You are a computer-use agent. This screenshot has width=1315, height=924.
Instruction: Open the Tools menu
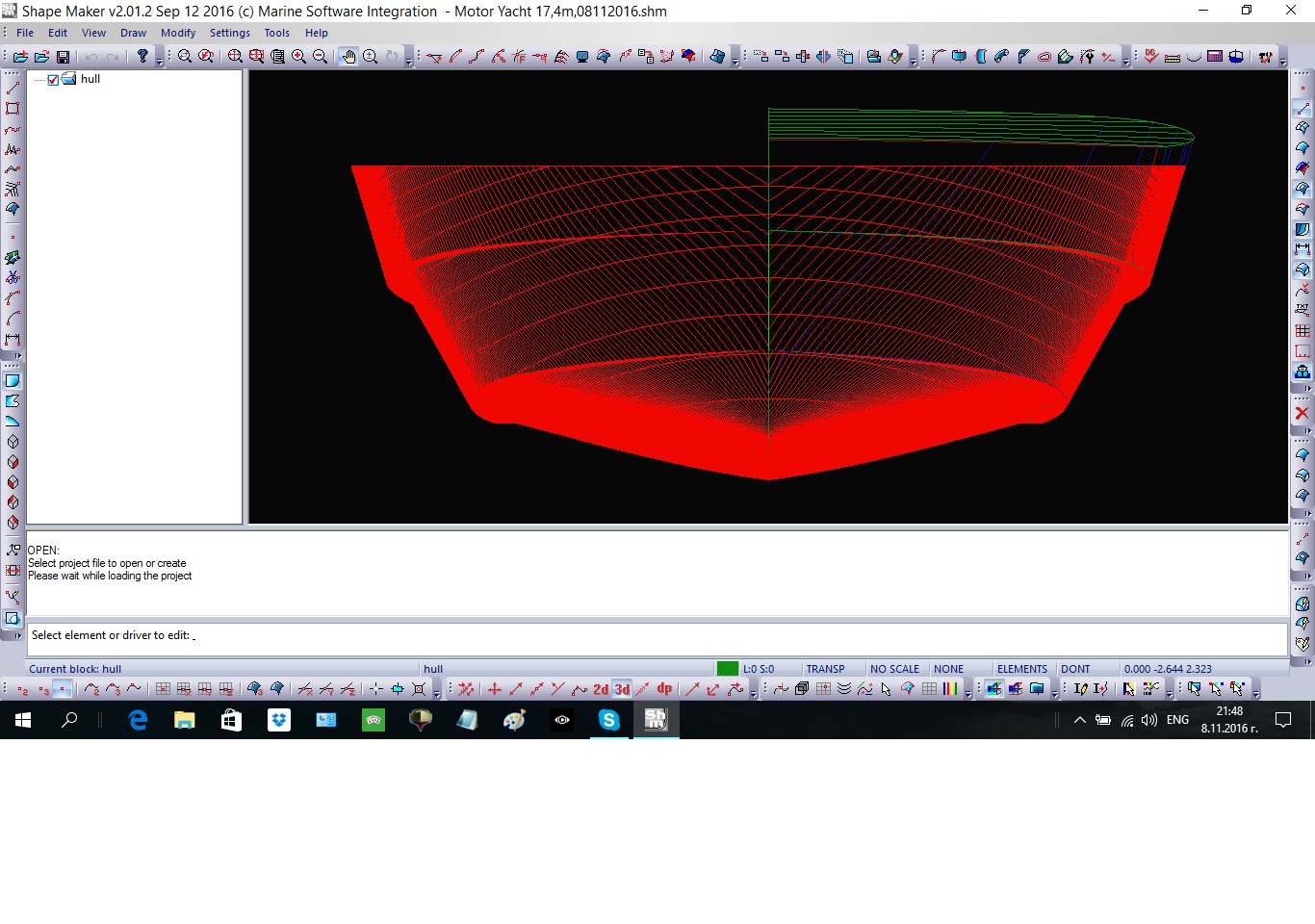tap(276, 33)
